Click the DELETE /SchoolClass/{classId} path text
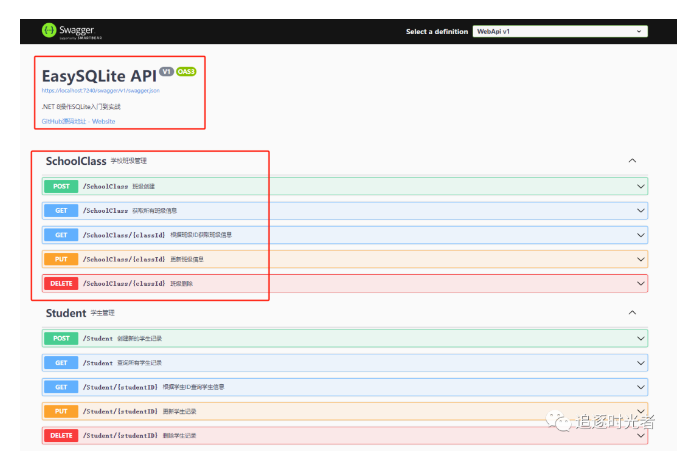Image resolution: width=689 pixels, height=461 pixels. coord(124,283)
